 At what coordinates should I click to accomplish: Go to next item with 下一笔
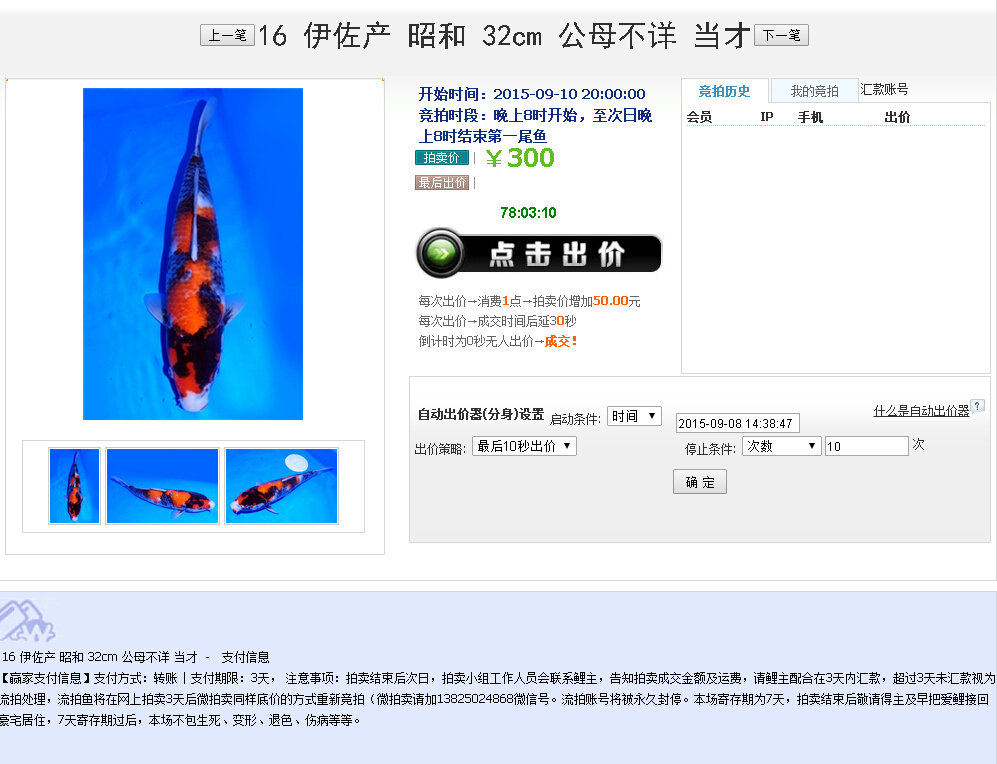pos(781,35)
